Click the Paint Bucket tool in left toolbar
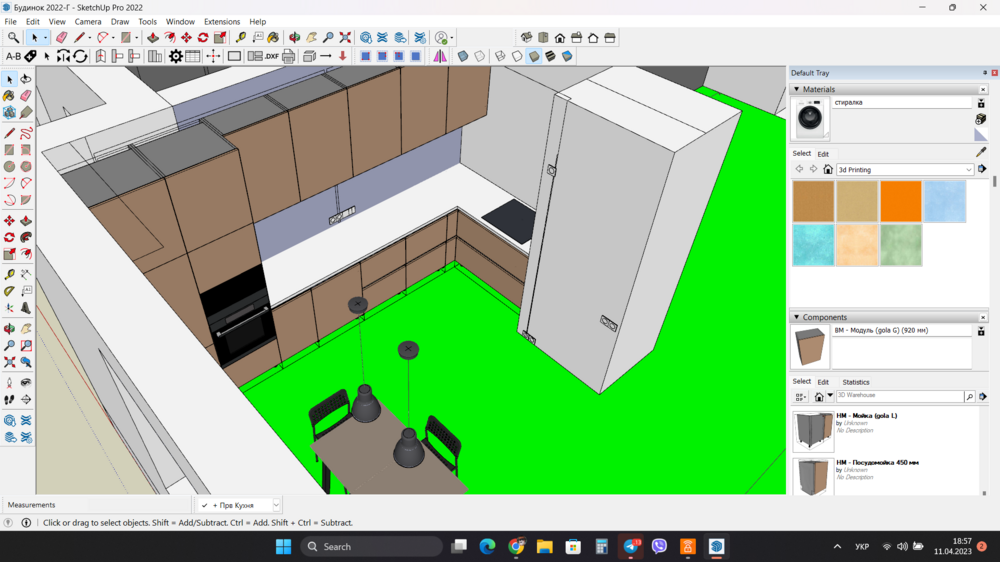 point(9,97)
